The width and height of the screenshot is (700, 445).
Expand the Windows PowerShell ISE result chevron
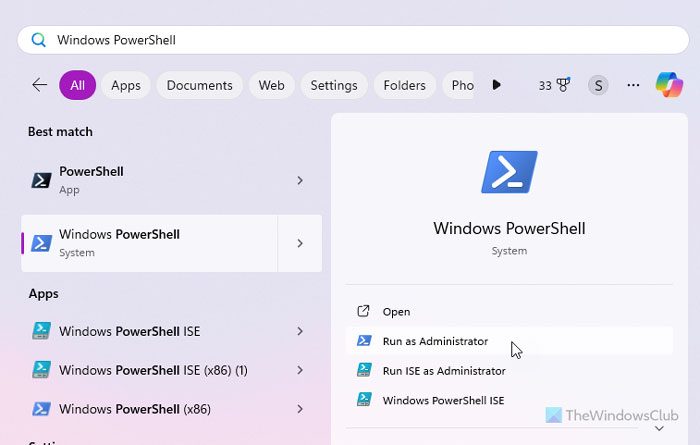pyautogui.click(x=300, y=331)
